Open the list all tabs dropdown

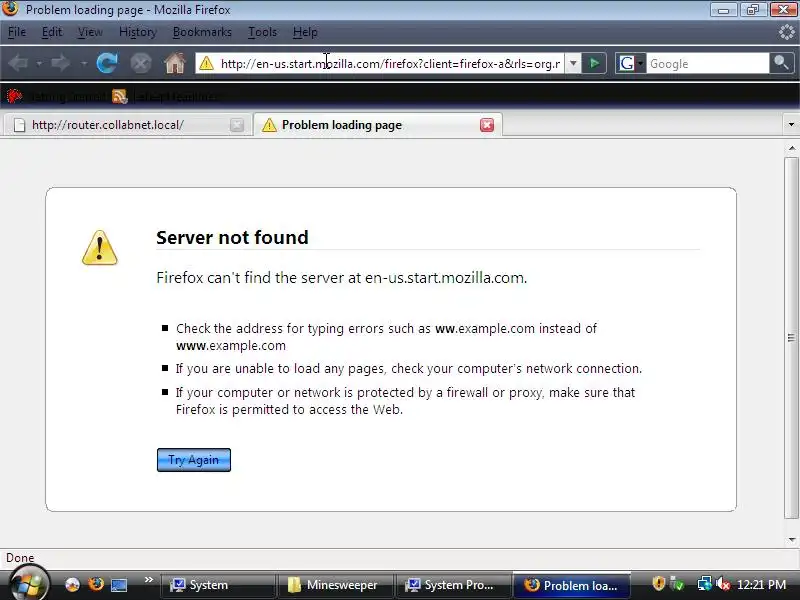coord(791,124)
